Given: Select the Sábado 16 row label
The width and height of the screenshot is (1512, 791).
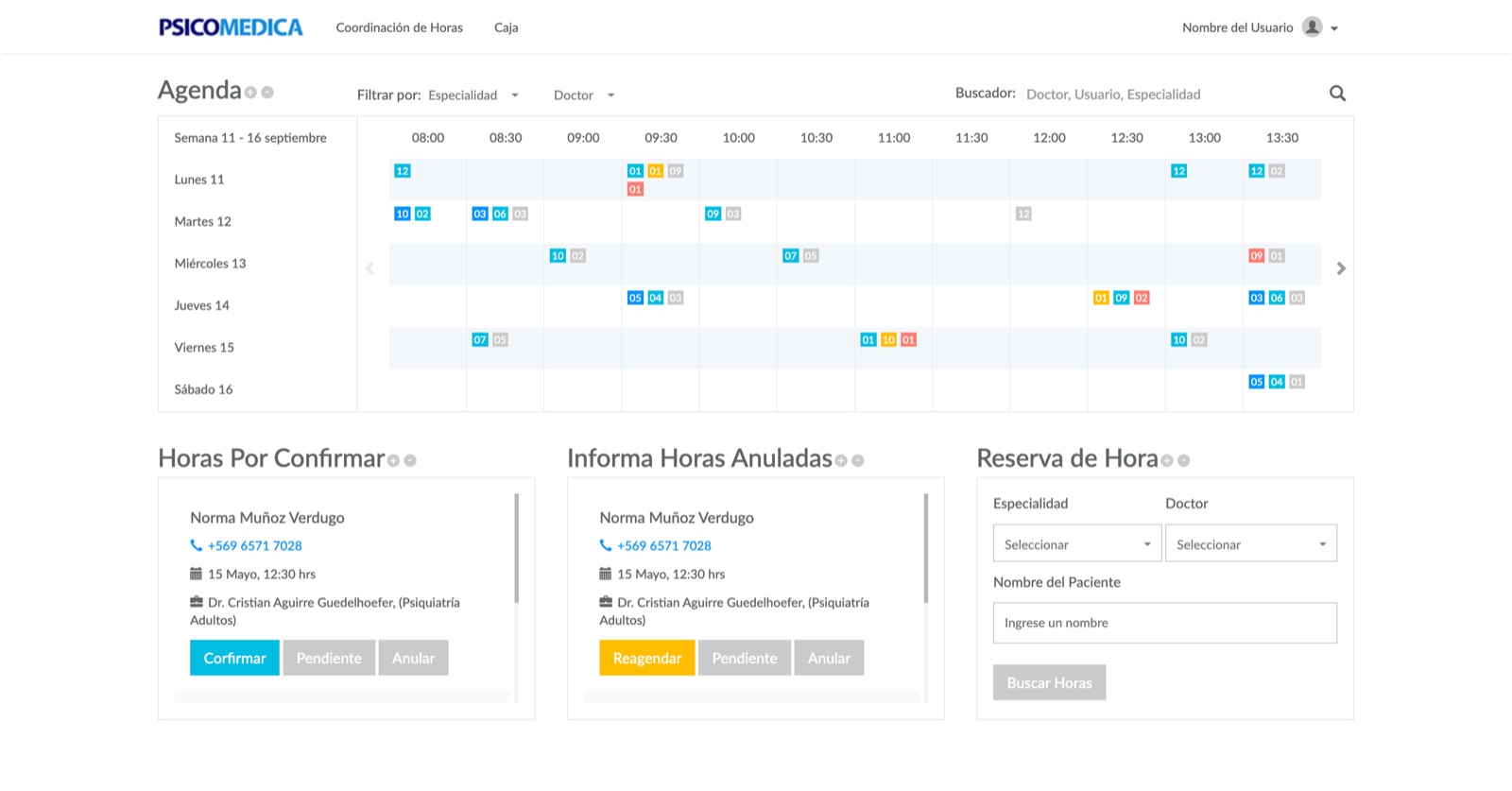Looking at the screenshot, I should 203,389.
